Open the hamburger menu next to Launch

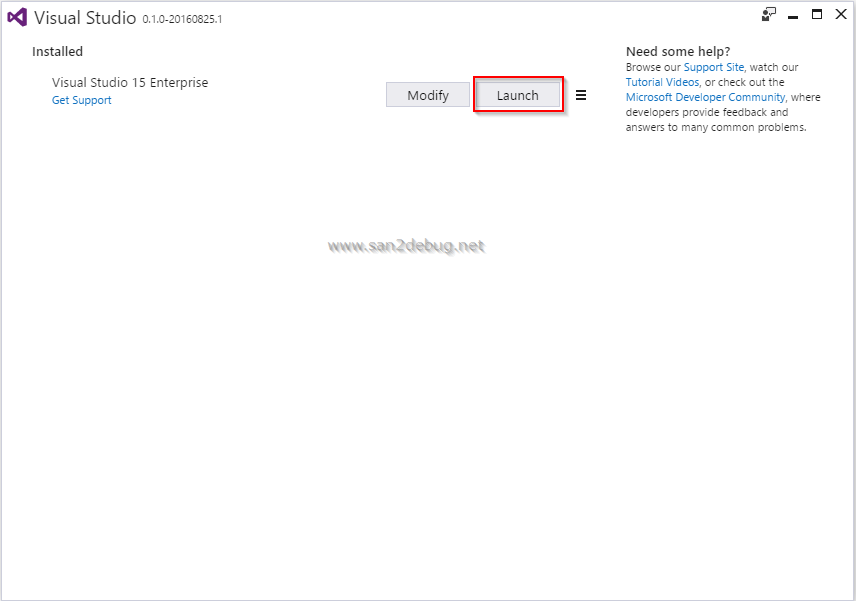(581, 95)
